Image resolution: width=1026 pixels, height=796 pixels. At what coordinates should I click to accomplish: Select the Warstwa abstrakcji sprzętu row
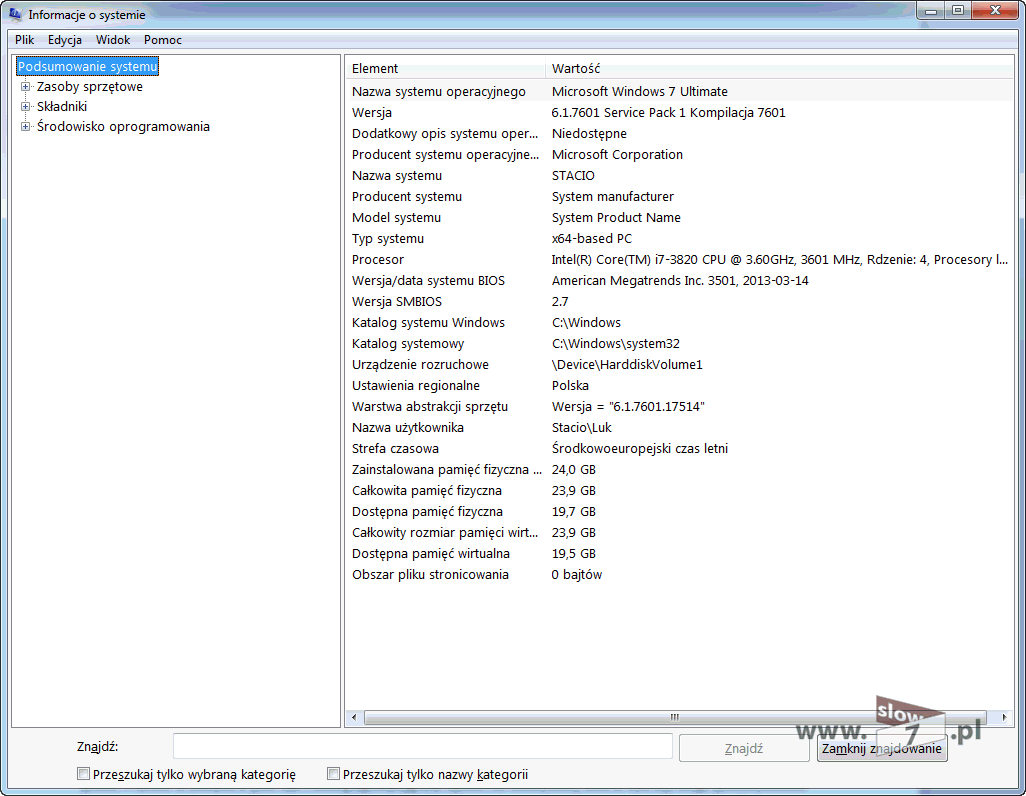coord(679,407)
